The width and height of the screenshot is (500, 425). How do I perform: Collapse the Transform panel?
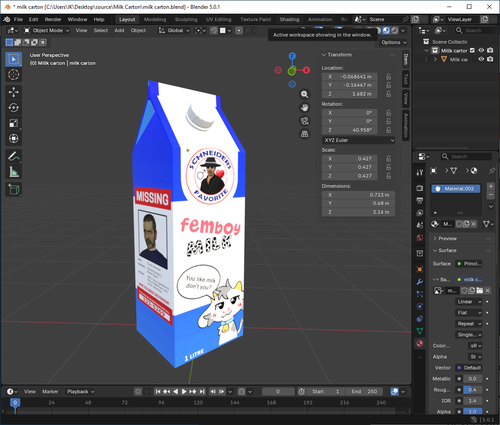point(324,55)
